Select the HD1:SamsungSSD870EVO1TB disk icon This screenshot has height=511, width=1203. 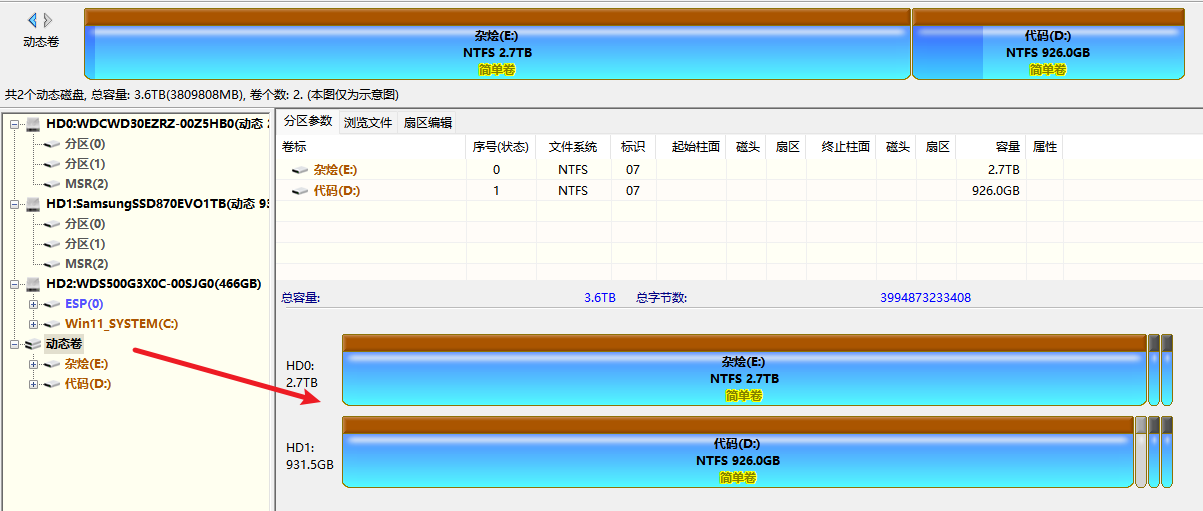pos(33,204)
